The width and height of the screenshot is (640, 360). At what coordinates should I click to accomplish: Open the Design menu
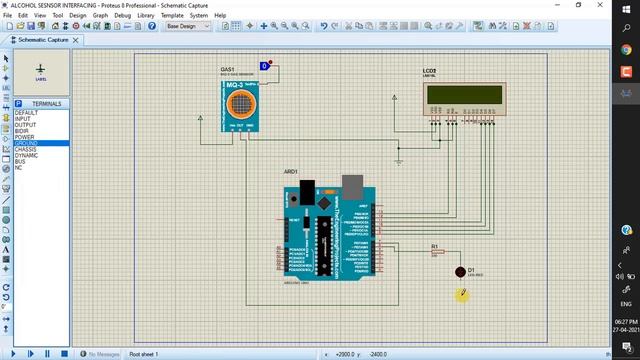78,16
